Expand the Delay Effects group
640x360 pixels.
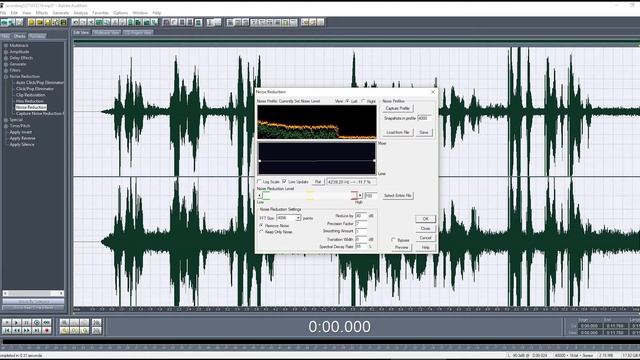tap(6, 58)
